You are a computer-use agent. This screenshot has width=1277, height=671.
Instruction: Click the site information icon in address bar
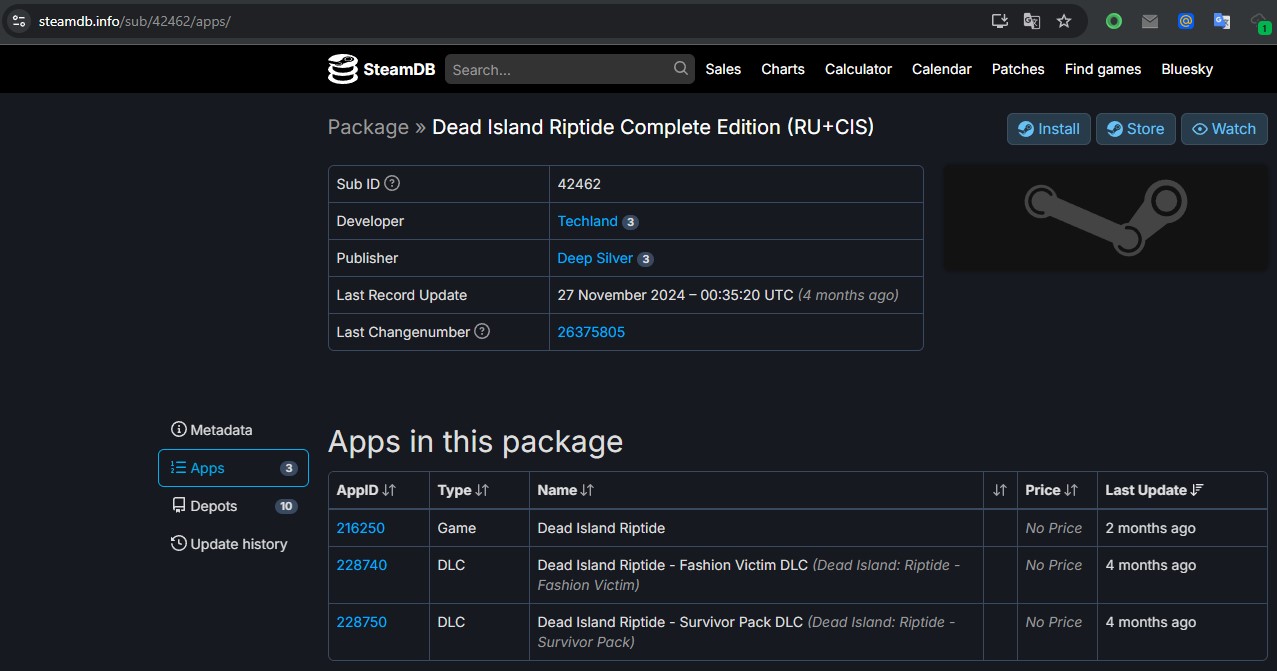[19, 21]
